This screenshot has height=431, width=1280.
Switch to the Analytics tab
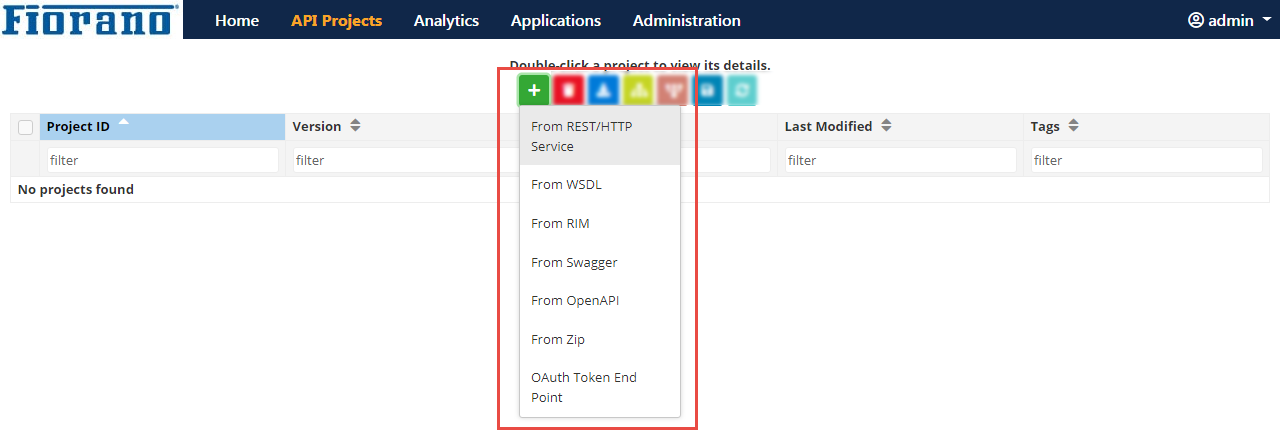[446, 20]
